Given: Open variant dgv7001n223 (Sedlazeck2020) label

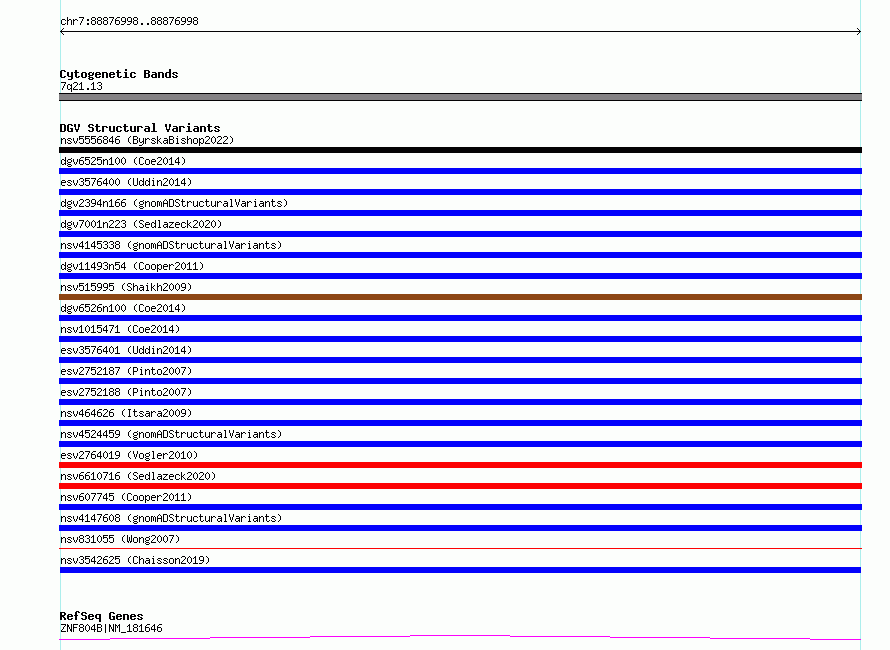Looking at the screenshot, I should click(141, 224).
